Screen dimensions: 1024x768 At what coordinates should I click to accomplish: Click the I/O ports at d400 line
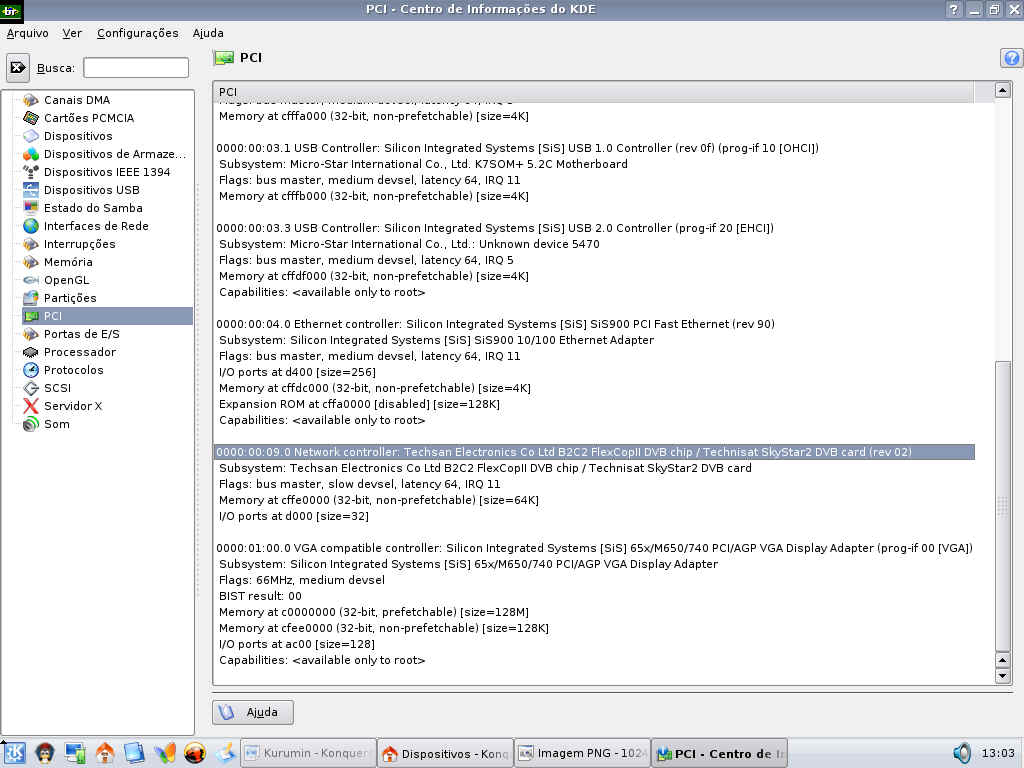tap(297, 372)
